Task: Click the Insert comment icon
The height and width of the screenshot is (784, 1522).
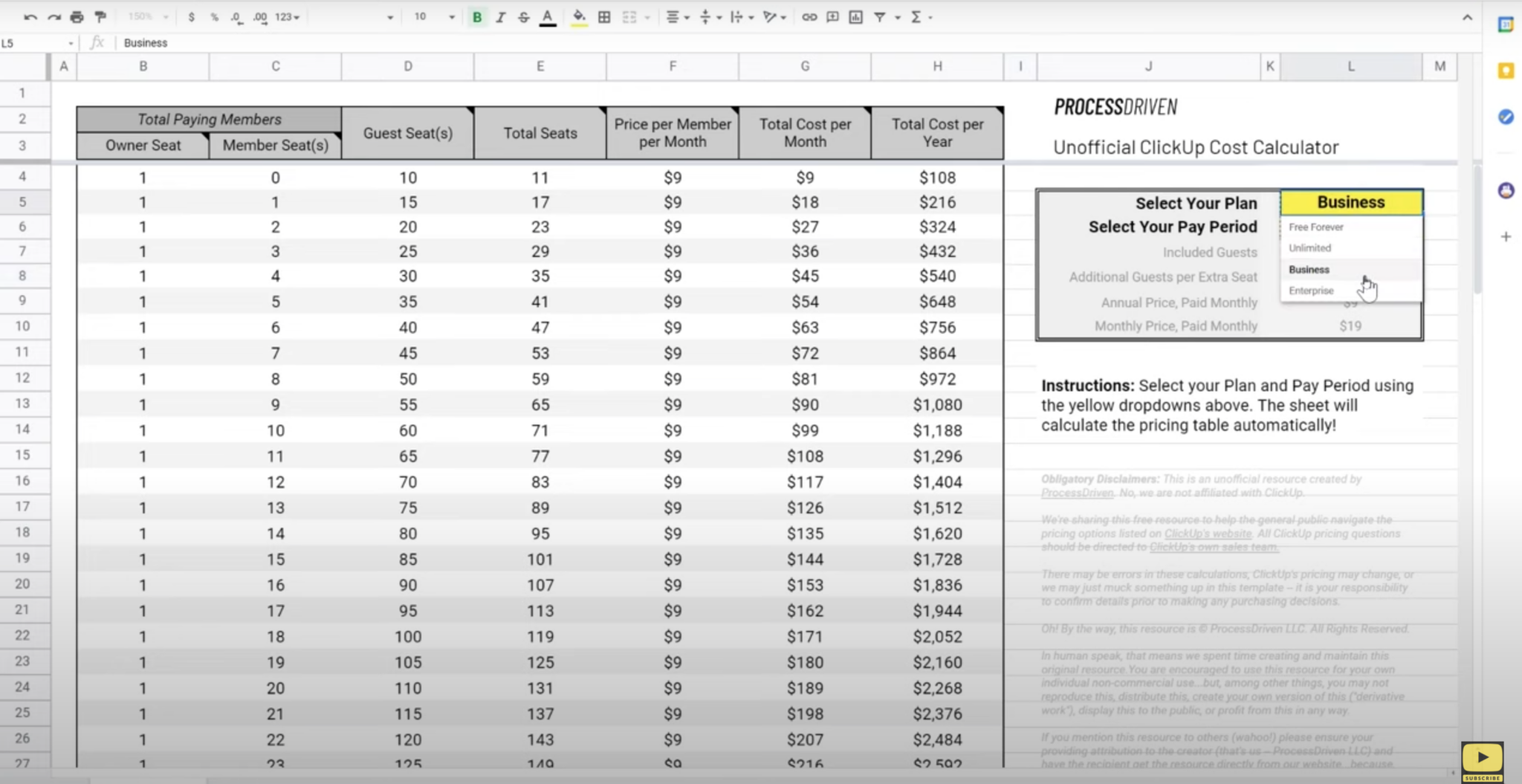Action: 832,17
